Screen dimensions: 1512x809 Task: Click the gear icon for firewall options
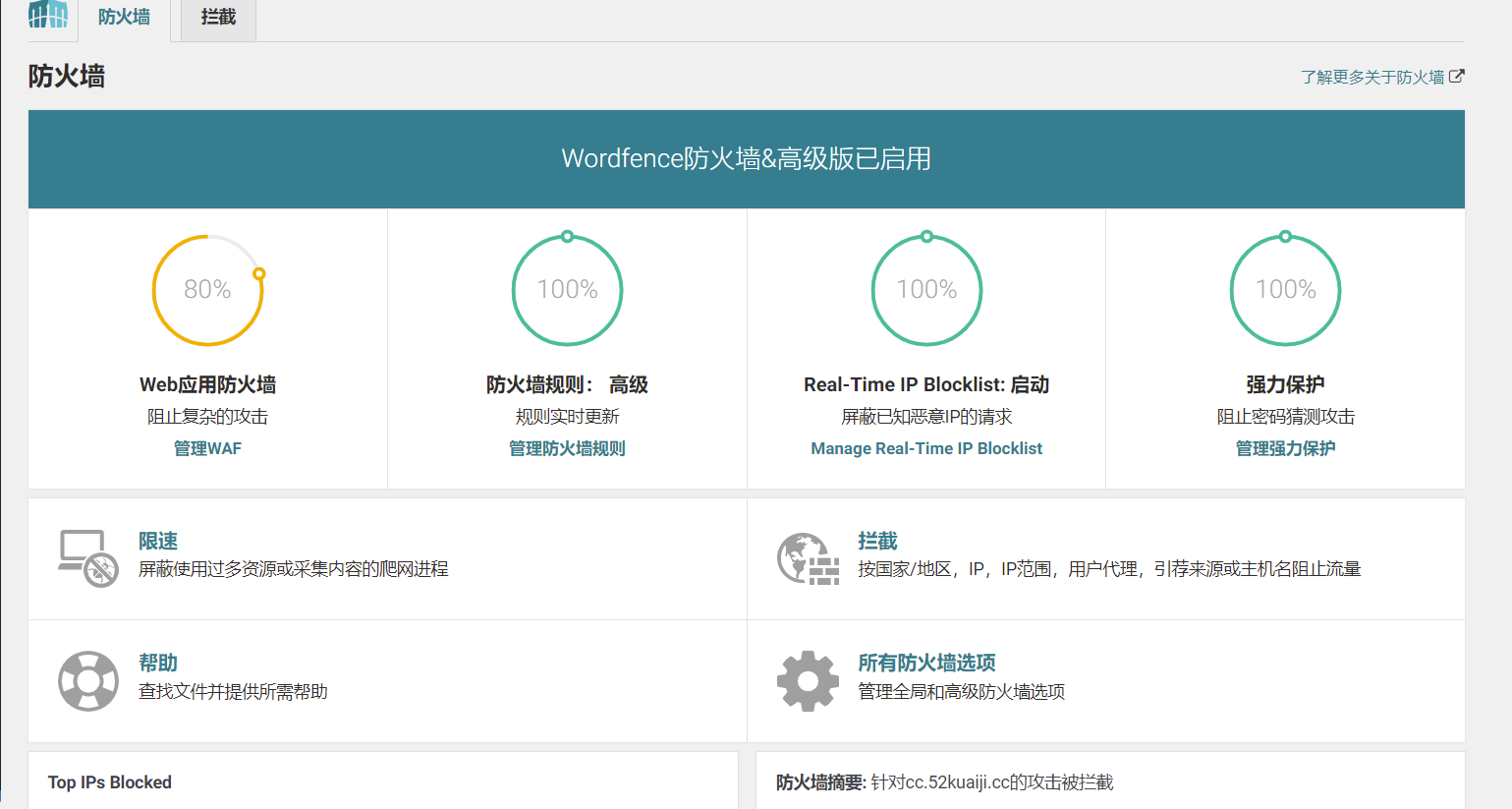pyautogui.click(x=808, y=680)
